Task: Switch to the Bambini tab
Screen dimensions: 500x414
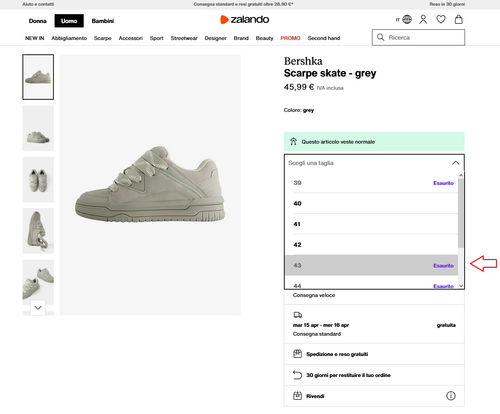Action: 103,21
